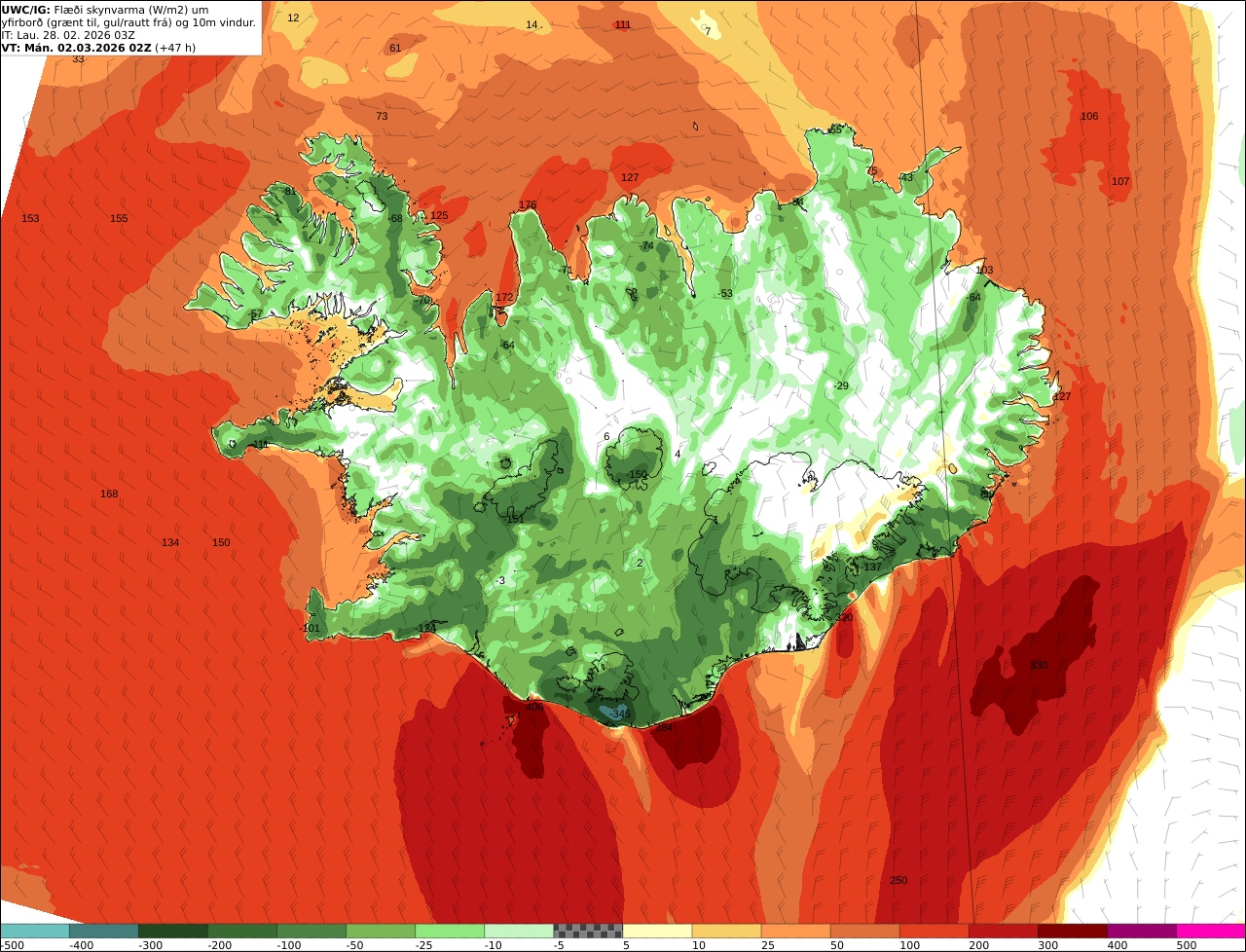This screenshot has height=952, width=1246.
Task: Select the -300 to -200 darkest green swatch
Action: pos(173,931)
